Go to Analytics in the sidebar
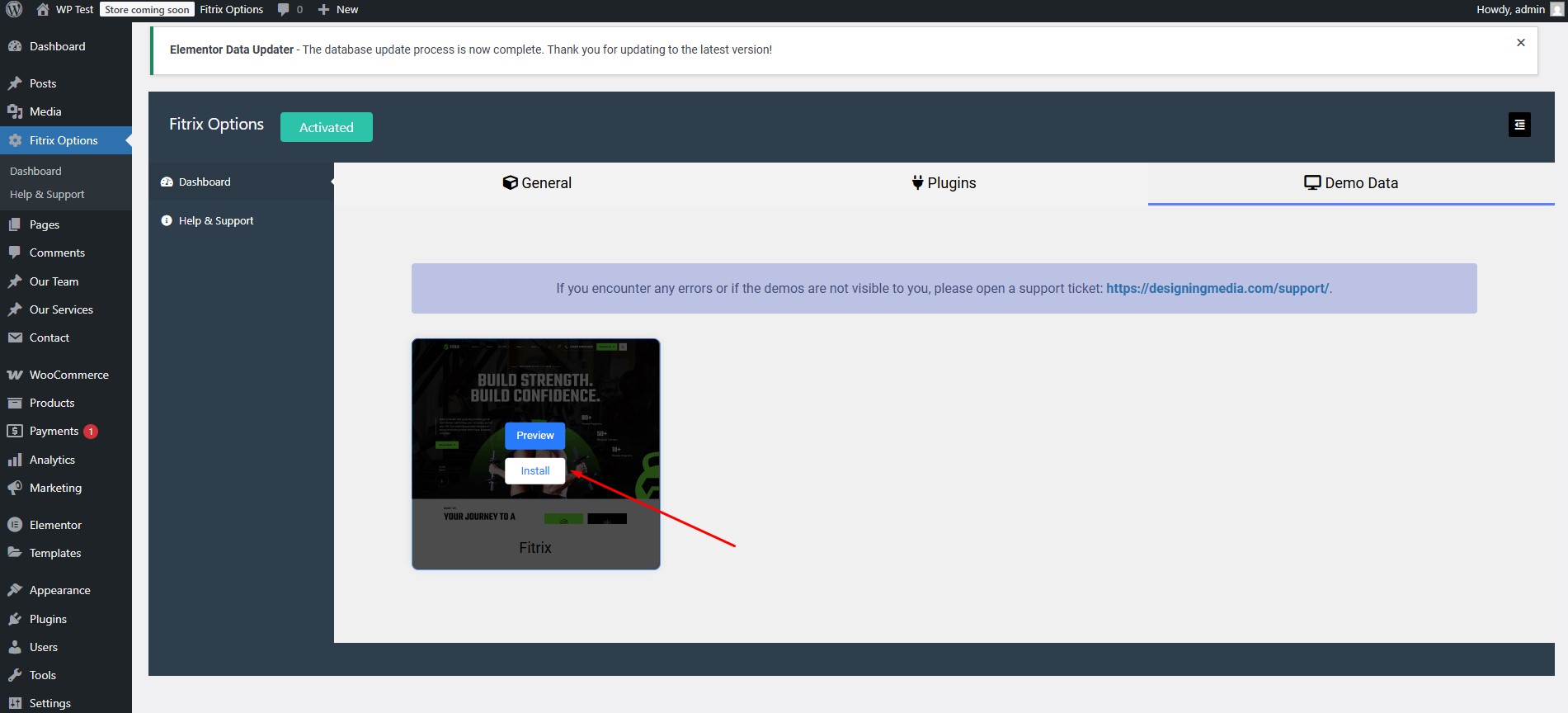This screenshot has height=713, width=1568. pyautogui.click(x=52, y=460)
